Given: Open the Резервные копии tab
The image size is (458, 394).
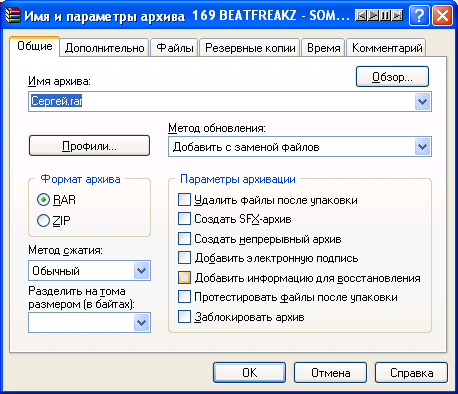Looking at the screenshot, I should 250,48.
